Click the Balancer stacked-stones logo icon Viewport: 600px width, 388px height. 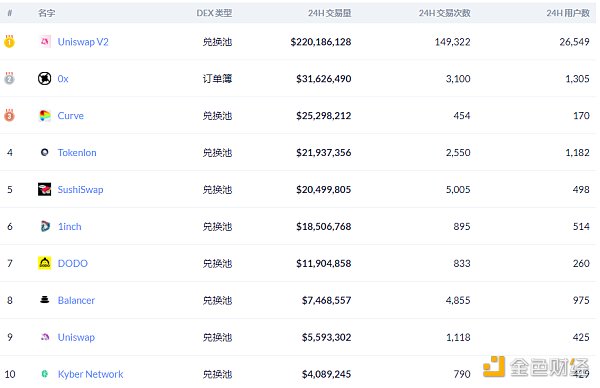tap(45, 300)
